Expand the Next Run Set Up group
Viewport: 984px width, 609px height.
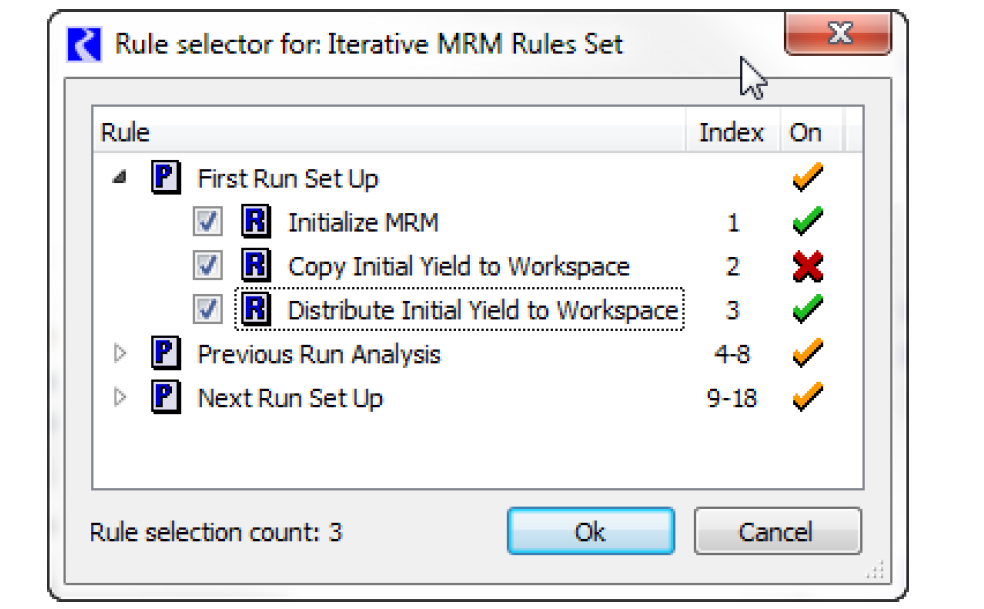[121, 398]
